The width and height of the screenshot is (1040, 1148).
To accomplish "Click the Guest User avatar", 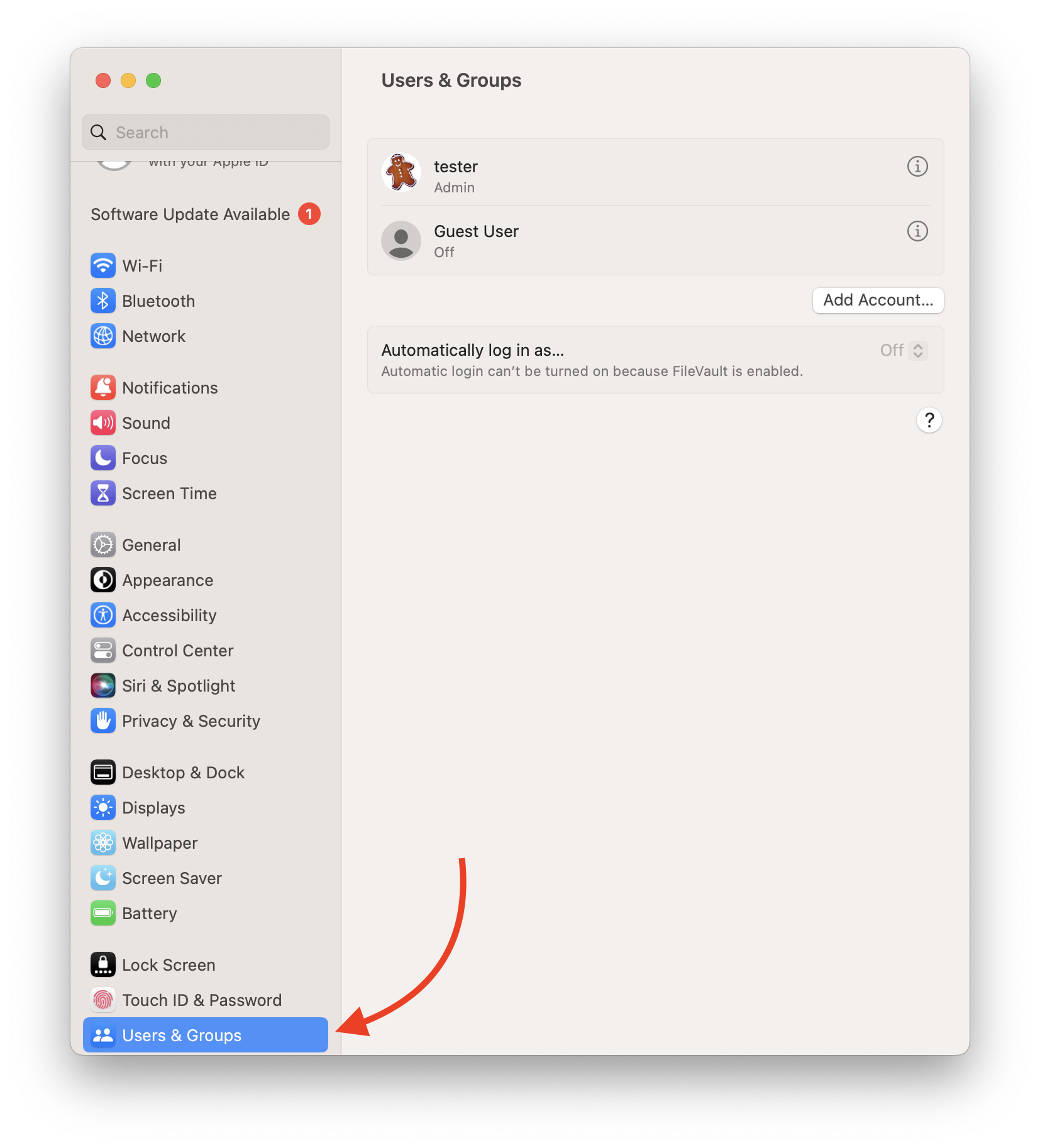I will coord(401,240).
